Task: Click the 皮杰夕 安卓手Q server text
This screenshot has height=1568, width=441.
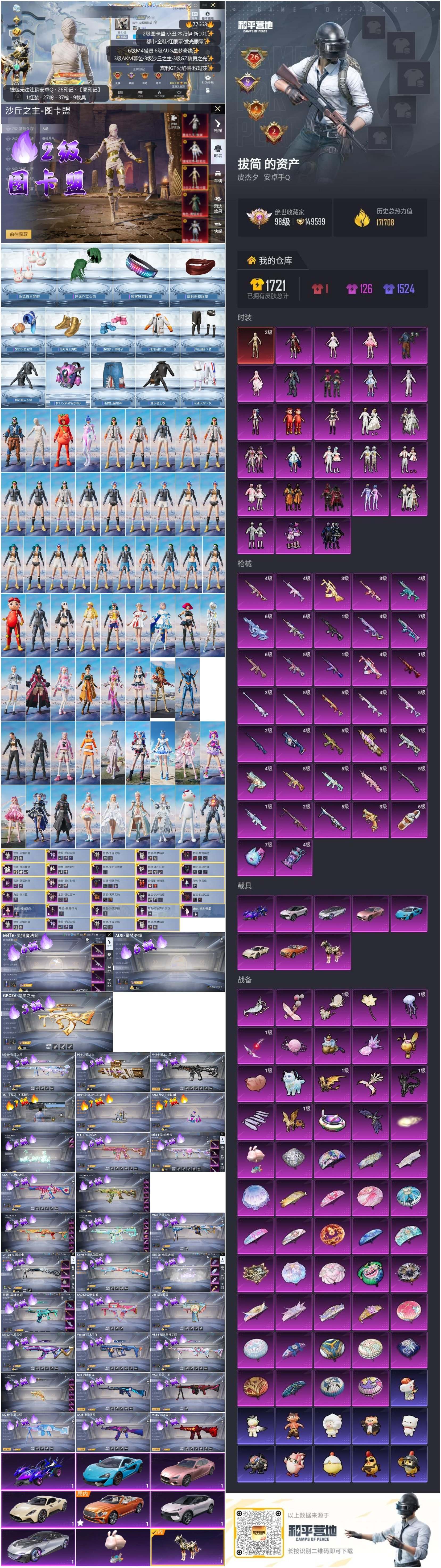Action: pyautogui.click(x=264, y=177)
